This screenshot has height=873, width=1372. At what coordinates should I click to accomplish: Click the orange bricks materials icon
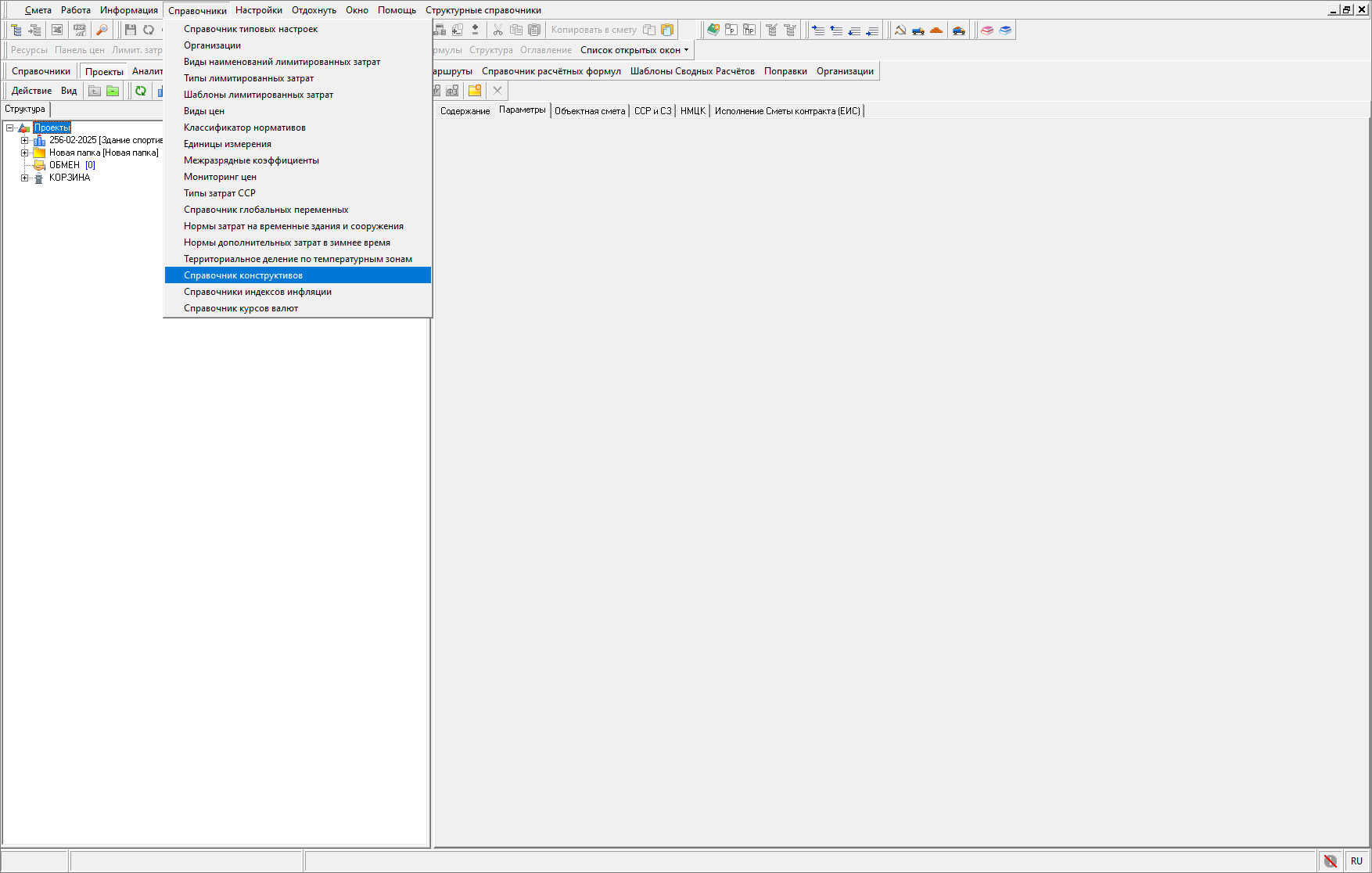[936, 30]
